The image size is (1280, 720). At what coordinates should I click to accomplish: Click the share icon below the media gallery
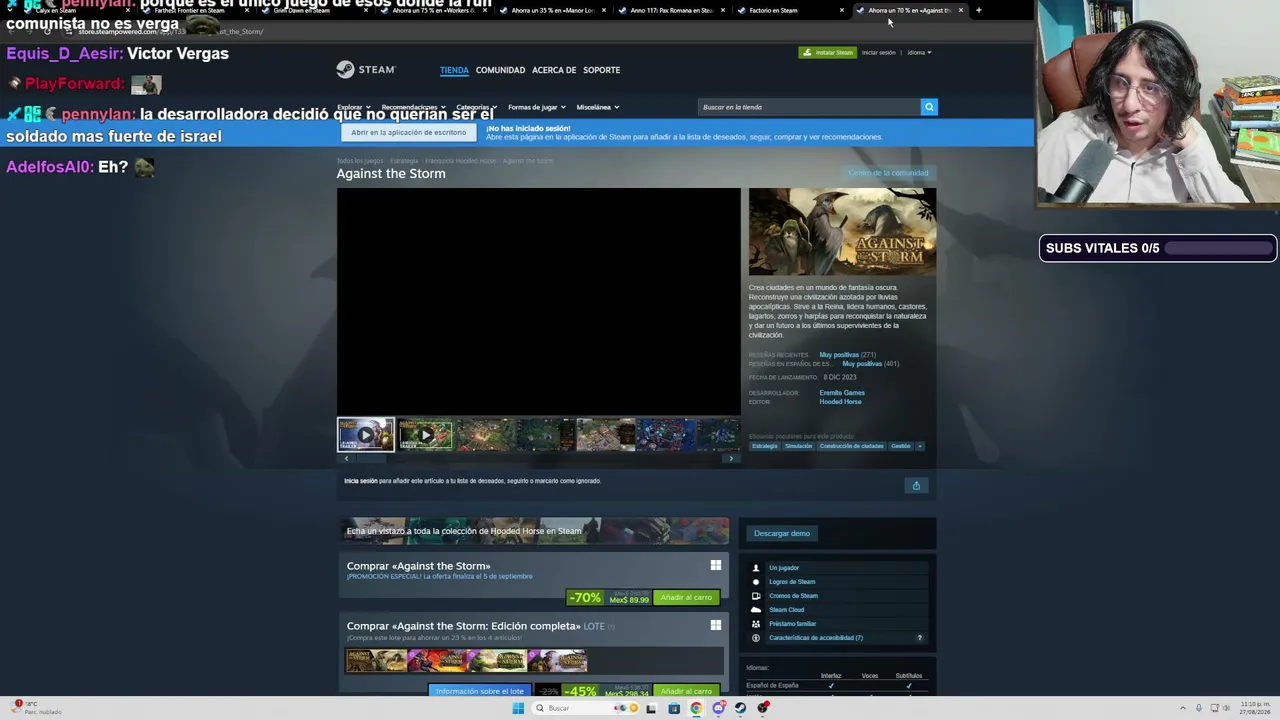tap(916, 486)
